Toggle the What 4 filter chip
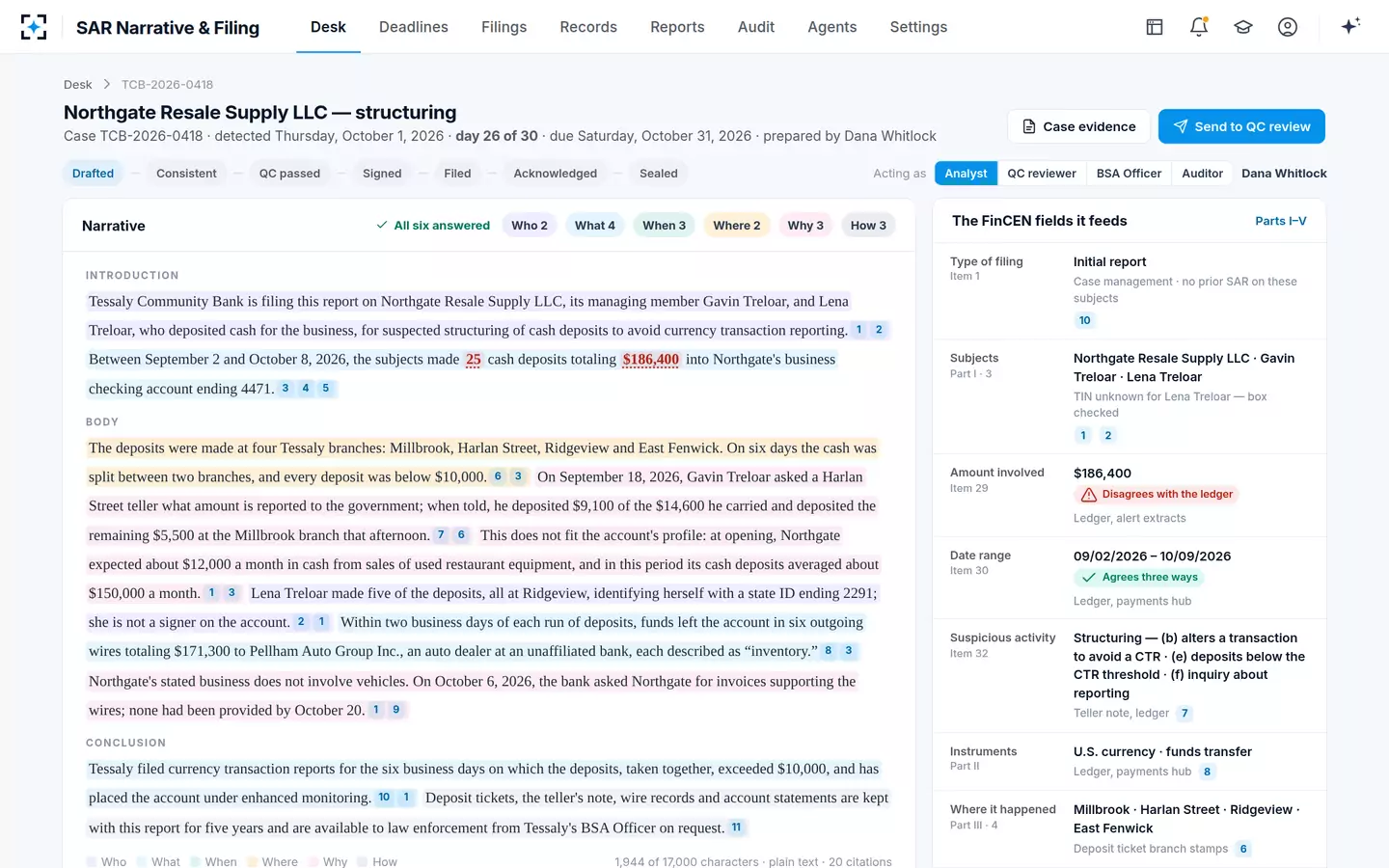The width and height of the screenshot is (1389, 868). click(x=595, y=226)
